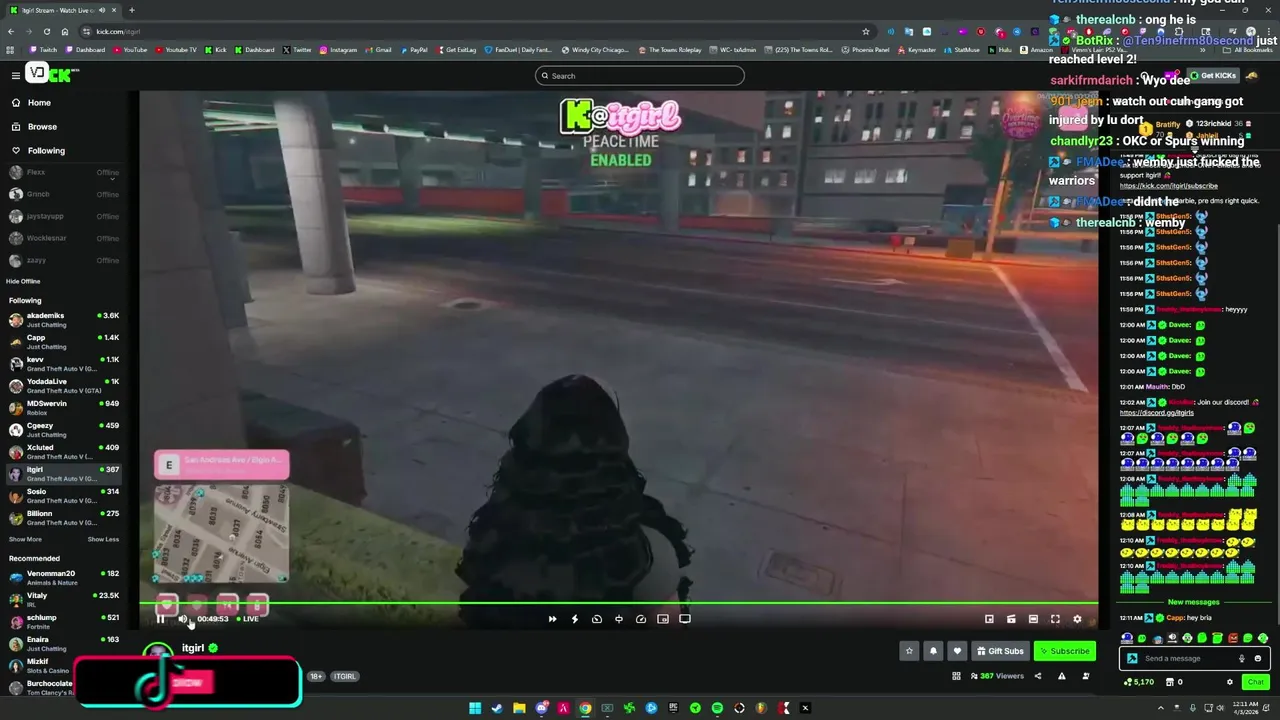Report stream using warning triangle icon
Screen dimensions: 1280x720
[1061, 676]
